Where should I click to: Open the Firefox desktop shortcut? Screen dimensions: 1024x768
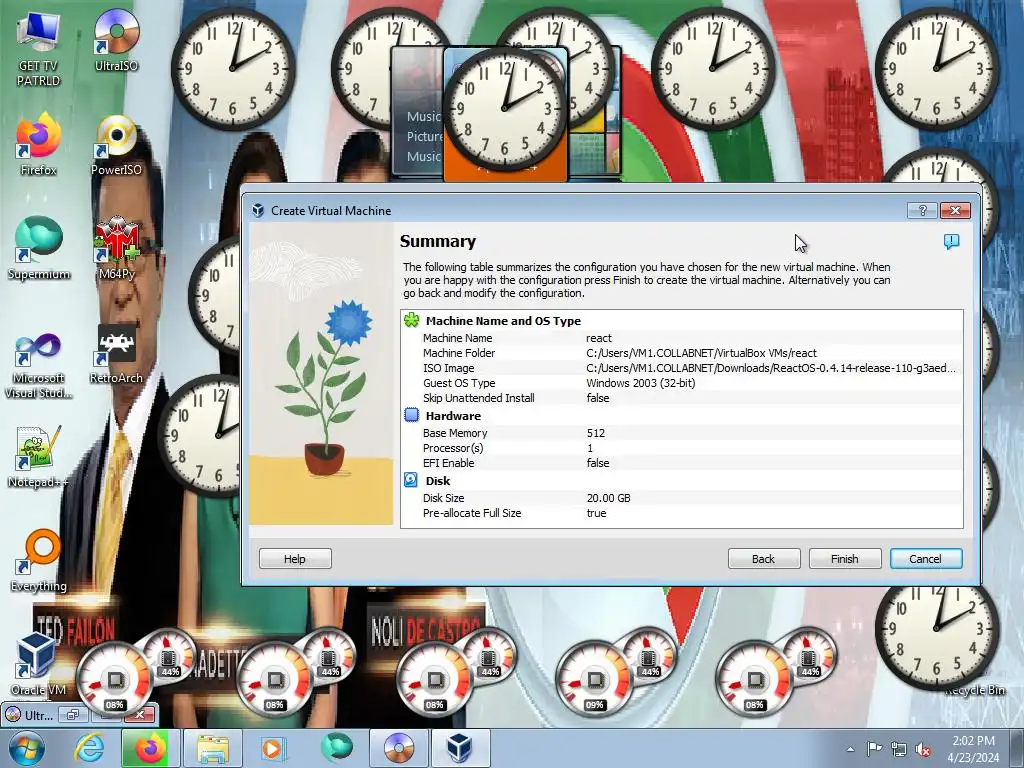pos(38,145)
